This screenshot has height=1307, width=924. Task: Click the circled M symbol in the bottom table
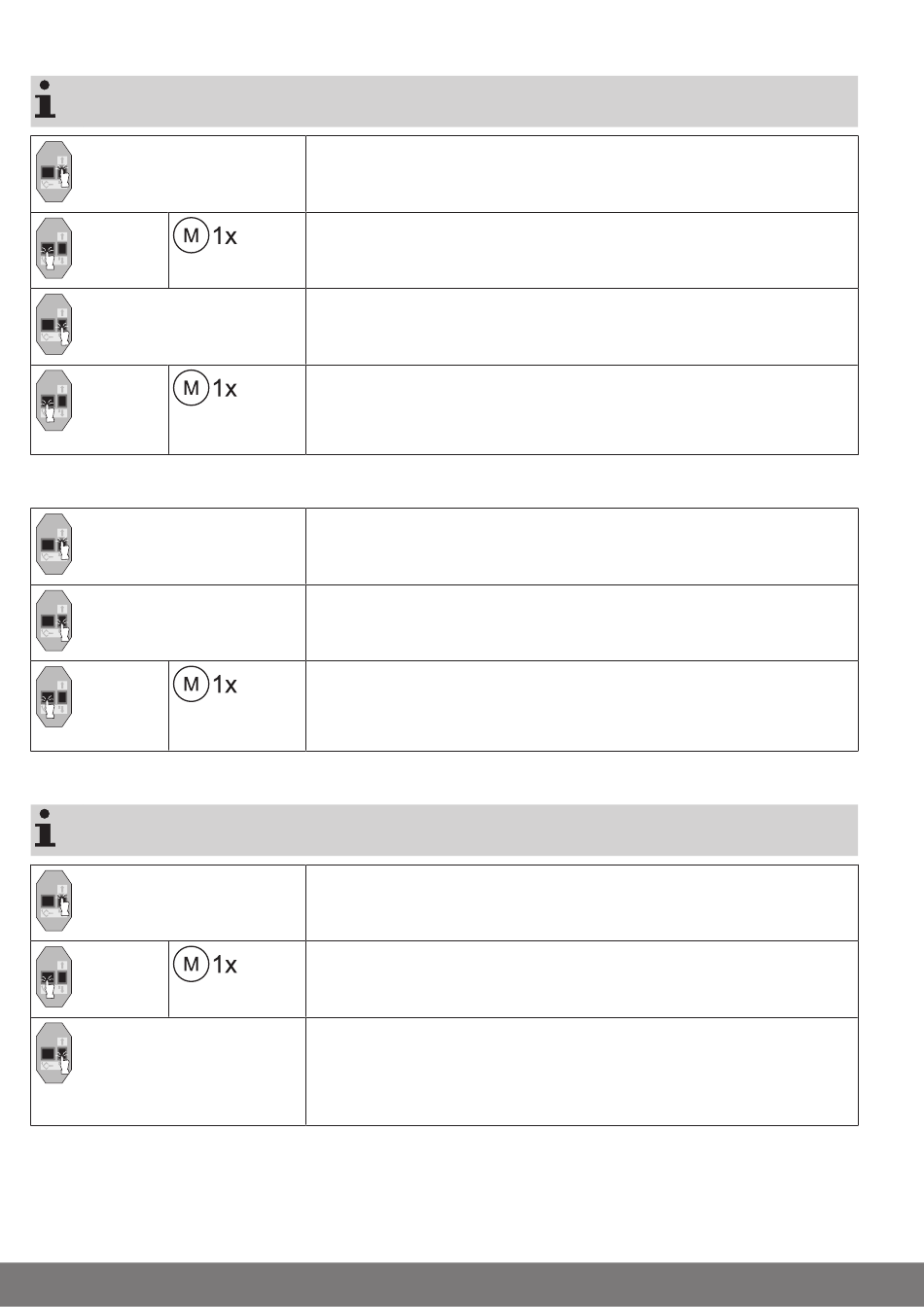click(192, 964)
